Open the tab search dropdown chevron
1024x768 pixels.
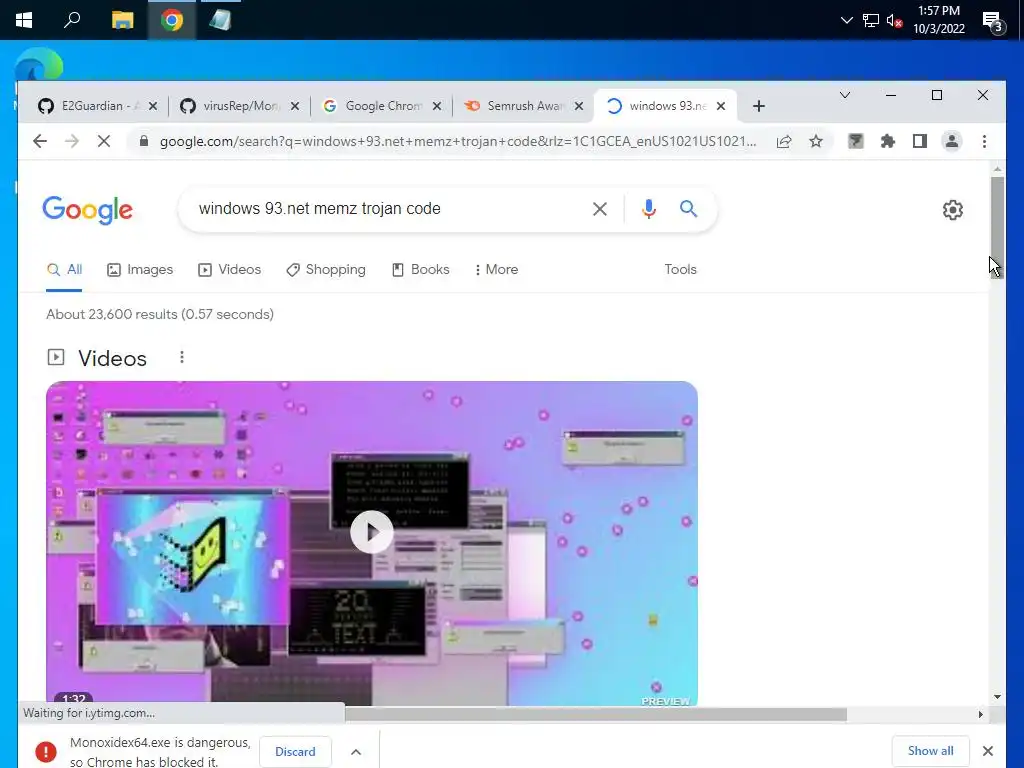(x=844, y=95)
